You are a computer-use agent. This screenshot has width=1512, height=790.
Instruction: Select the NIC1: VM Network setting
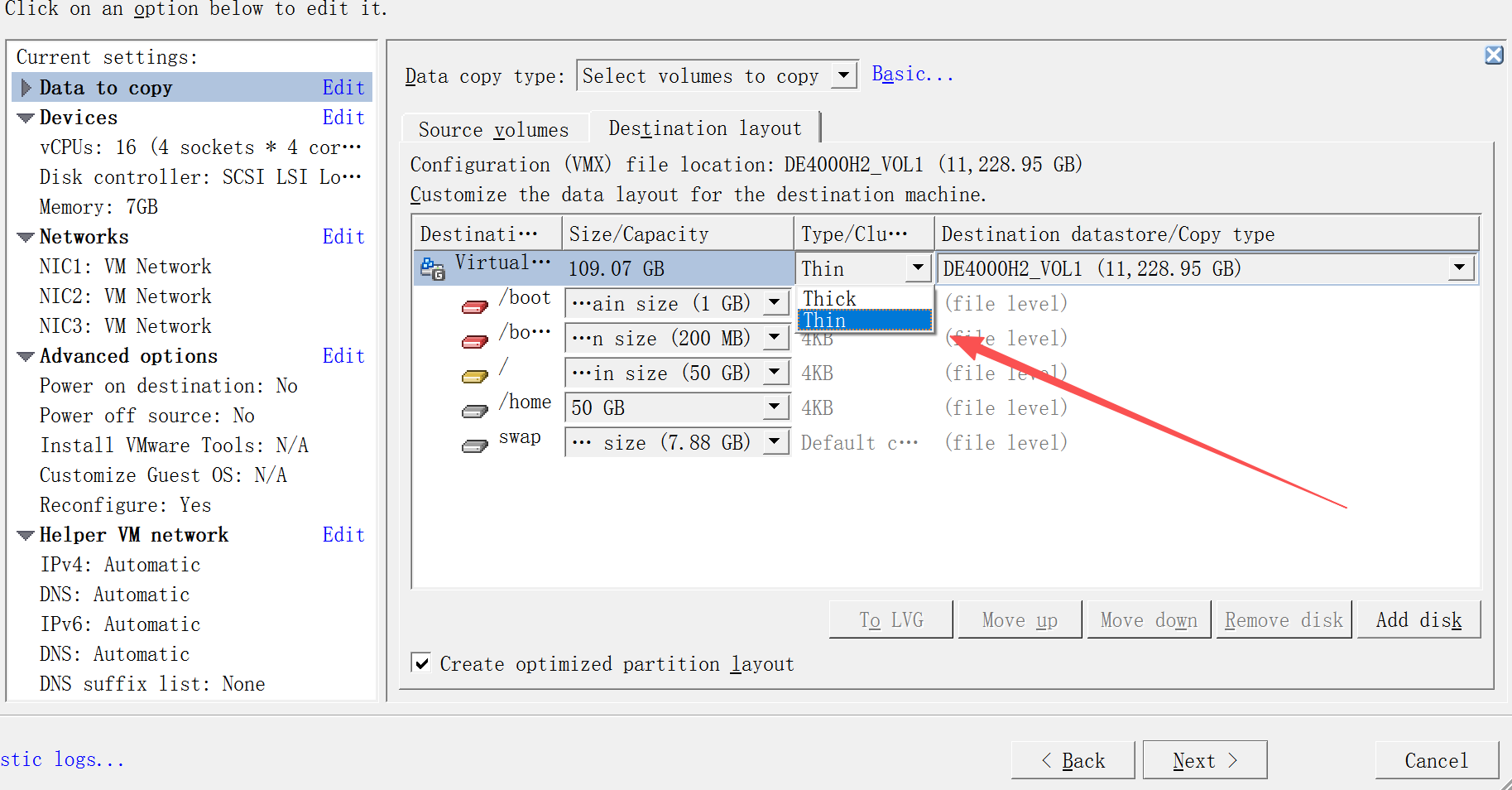[x=126, y=267]
